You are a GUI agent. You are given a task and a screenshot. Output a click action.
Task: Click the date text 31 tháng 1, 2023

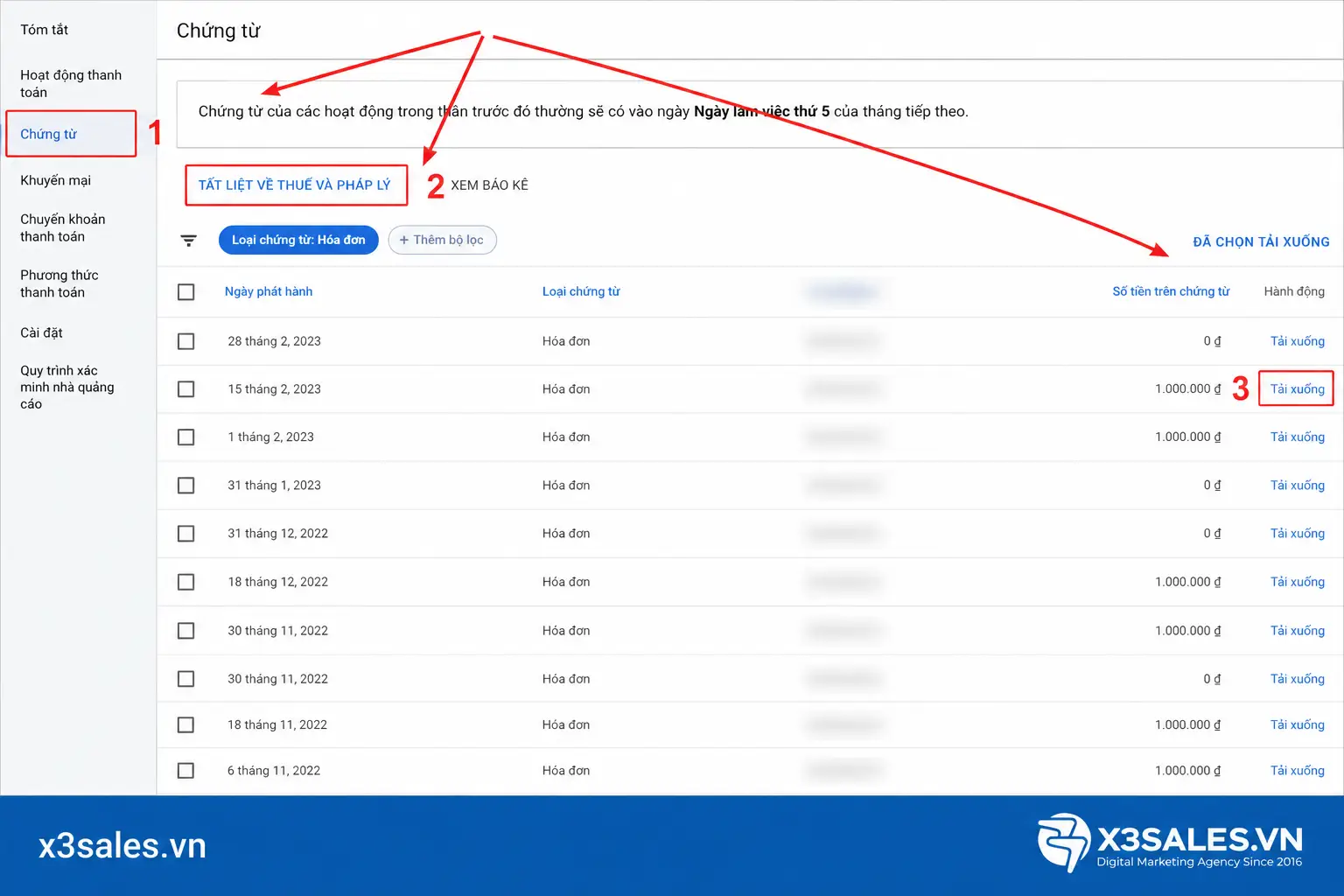[x=275, y=486]
